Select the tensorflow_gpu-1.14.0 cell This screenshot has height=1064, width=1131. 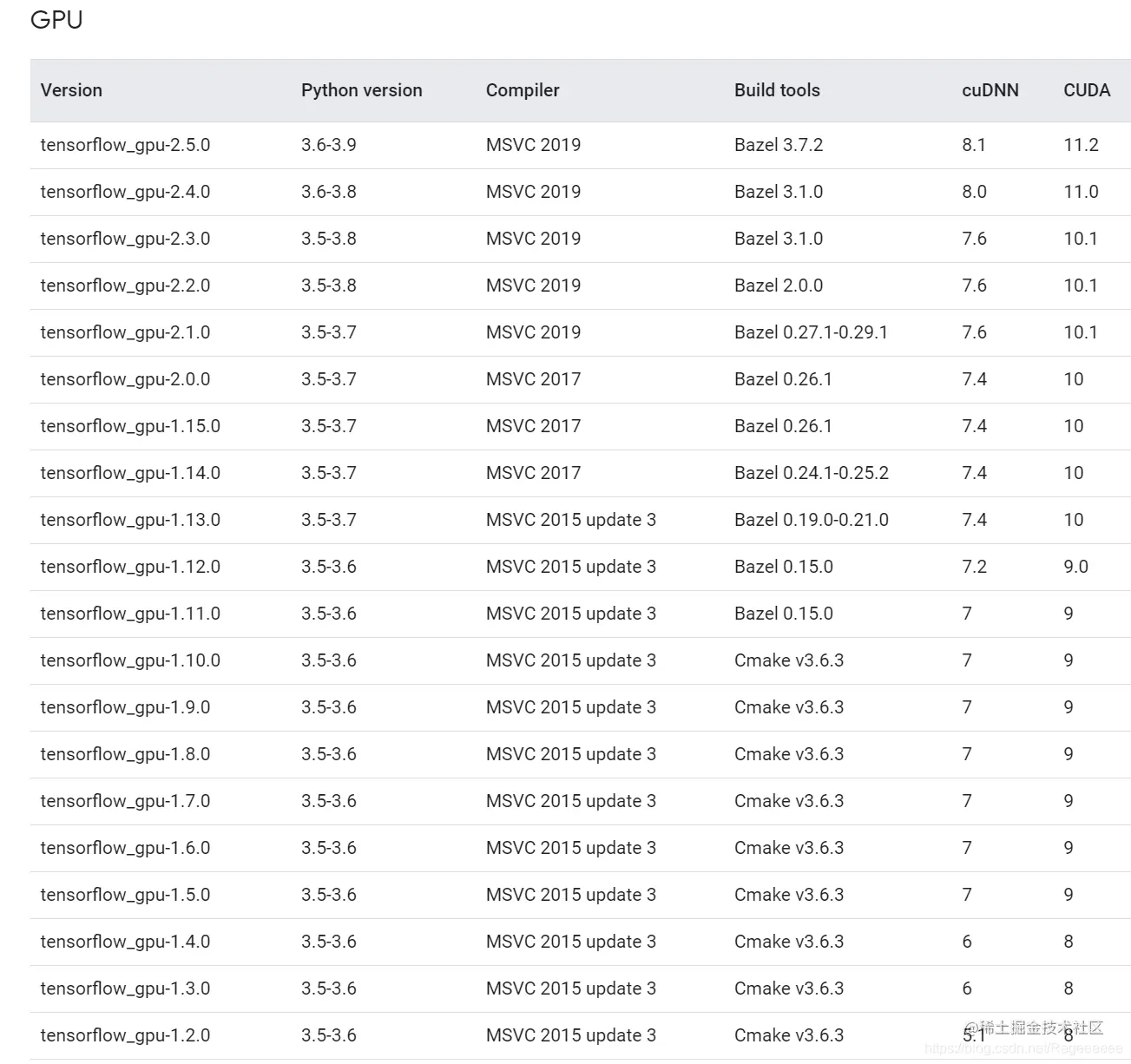click(x=130, y=473)
